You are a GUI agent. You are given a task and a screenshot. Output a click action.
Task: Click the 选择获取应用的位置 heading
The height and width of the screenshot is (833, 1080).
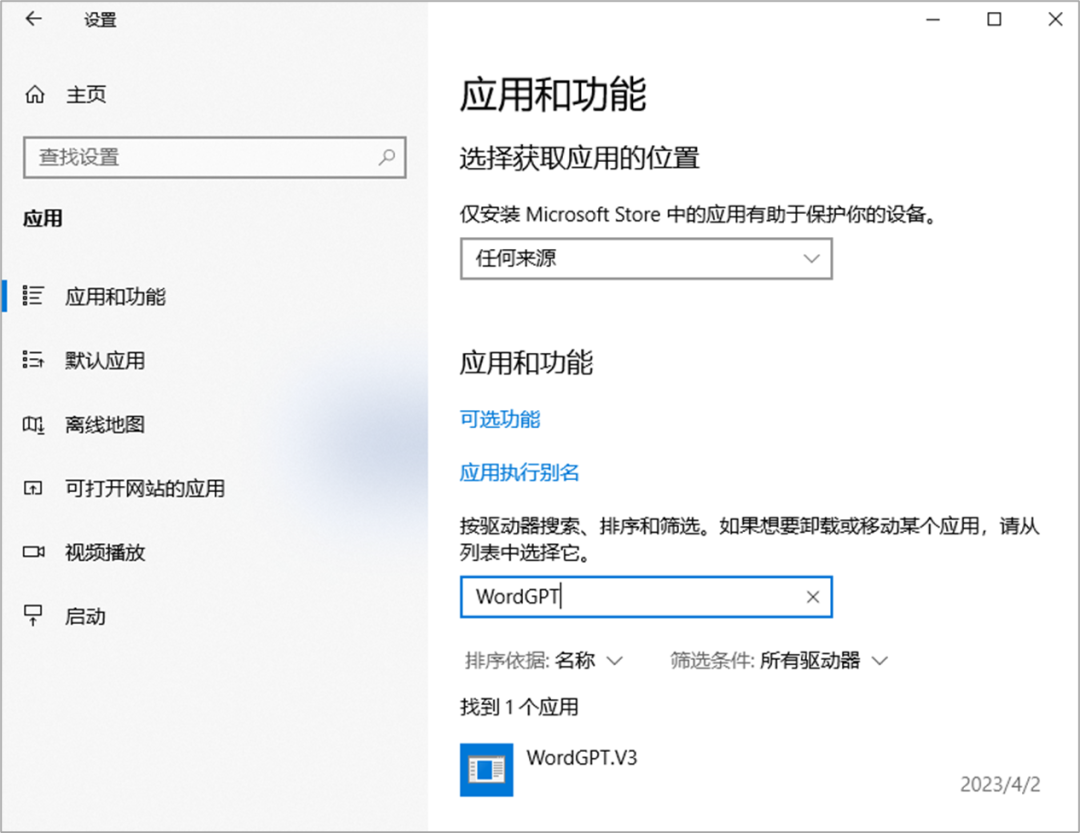click(x=579, y=158)
